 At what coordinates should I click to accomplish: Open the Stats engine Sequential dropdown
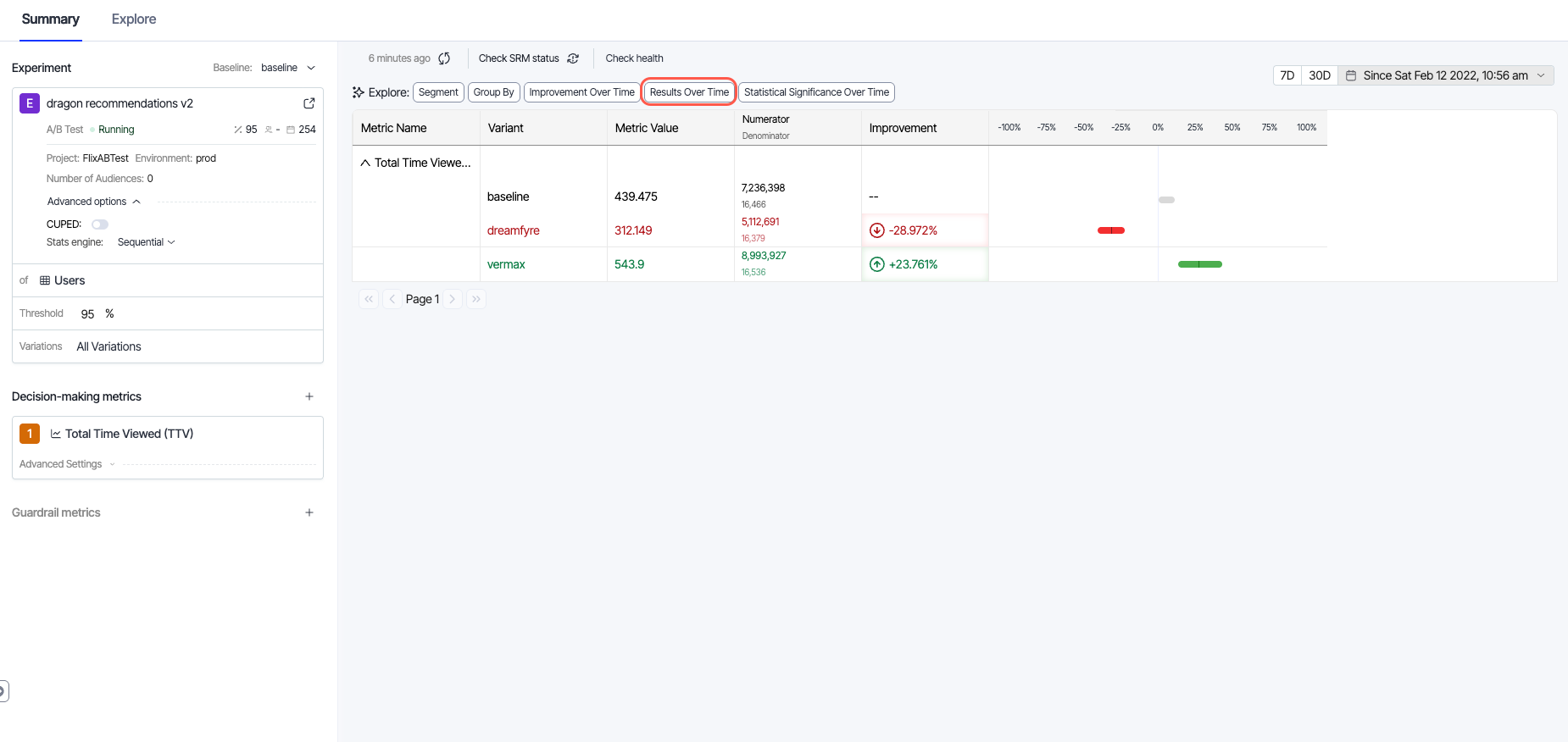coord(146,242)
